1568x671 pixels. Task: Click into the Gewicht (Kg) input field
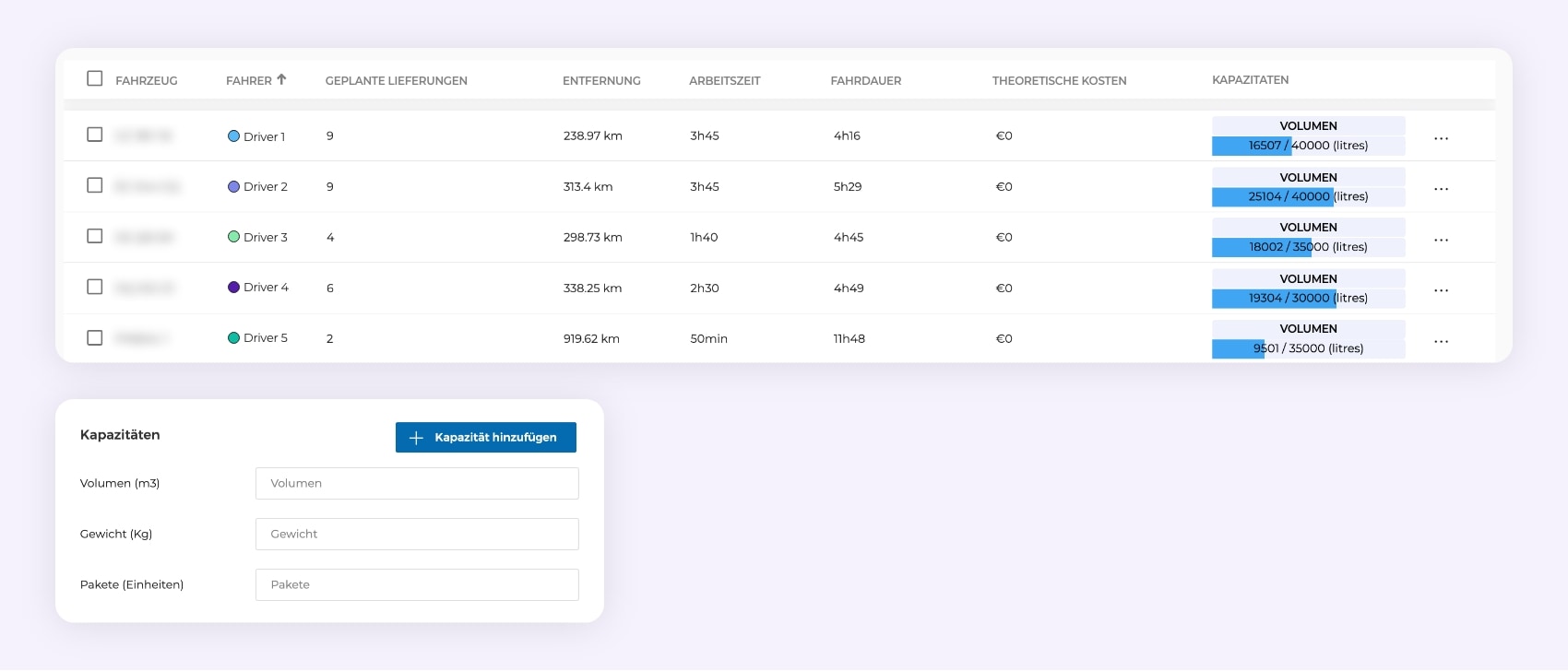coord(417,534)
